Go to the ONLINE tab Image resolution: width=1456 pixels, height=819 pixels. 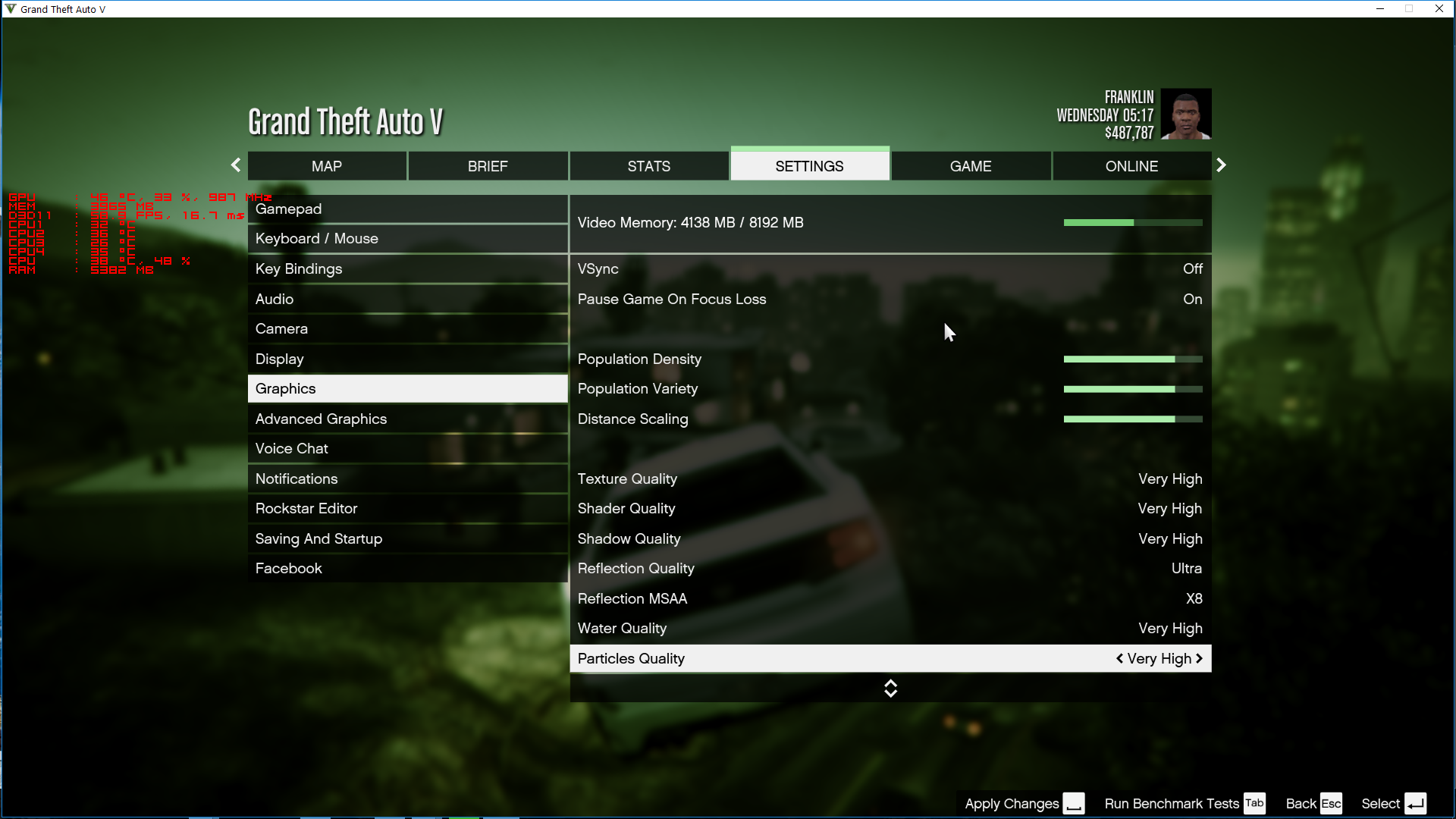(1132, 166)
